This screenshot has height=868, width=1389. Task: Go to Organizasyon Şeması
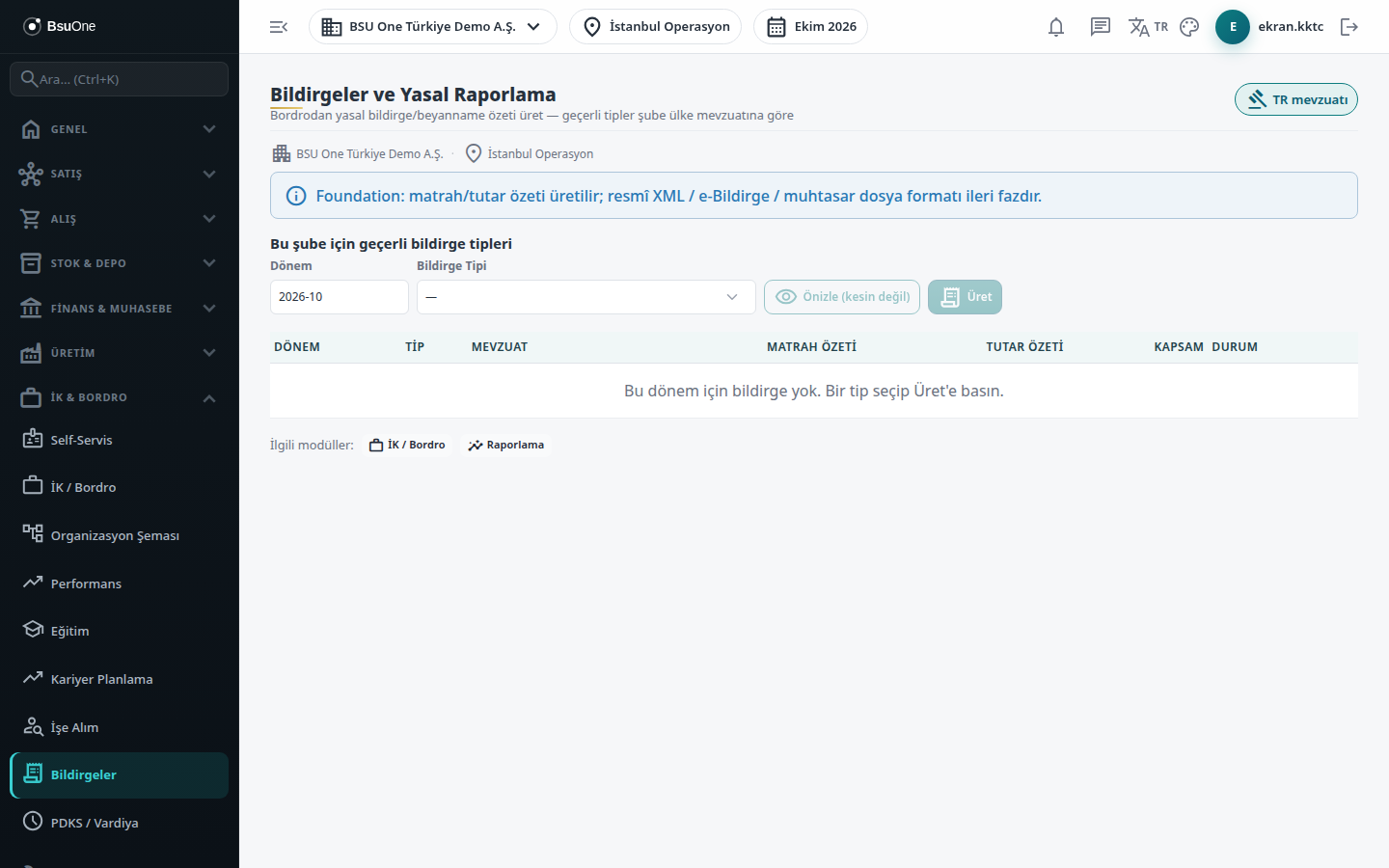click(x=120, y=535)
